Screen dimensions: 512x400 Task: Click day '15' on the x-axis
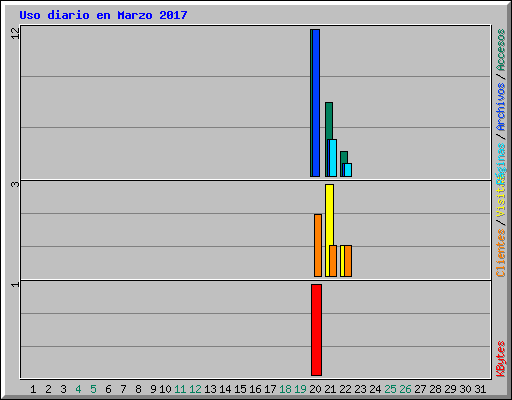(x=240, y=389)
